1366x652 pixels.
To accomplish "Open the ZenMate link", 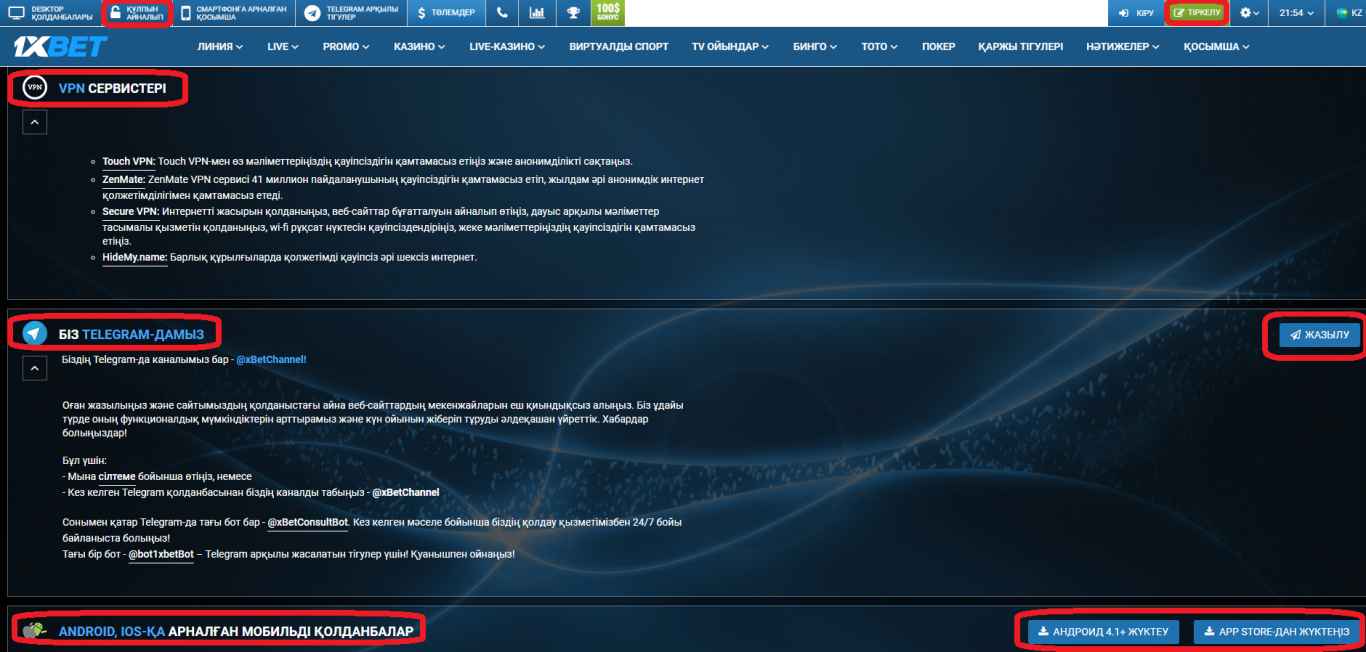I will 124,180.
